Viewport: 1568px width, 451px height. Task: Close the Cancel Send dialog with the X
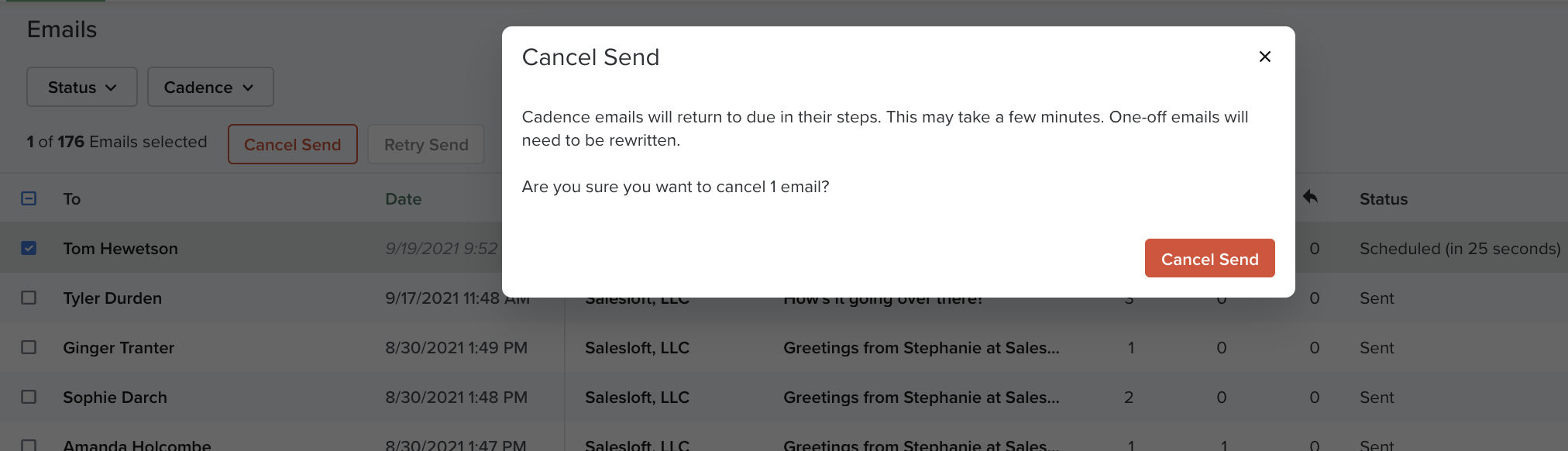[x=1264, y=57]
